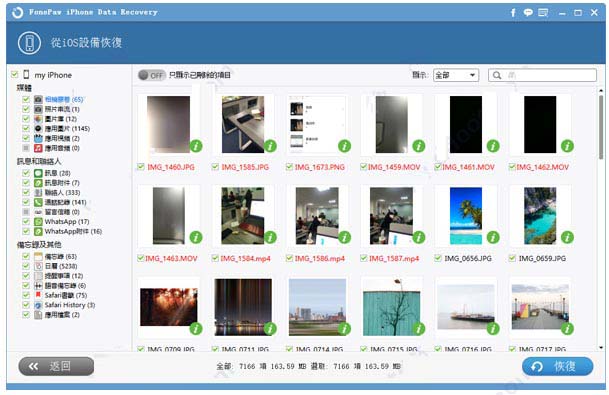Click the my iPhone device label
The width and height of the screenshot is (609, 395).
point(53,75)
